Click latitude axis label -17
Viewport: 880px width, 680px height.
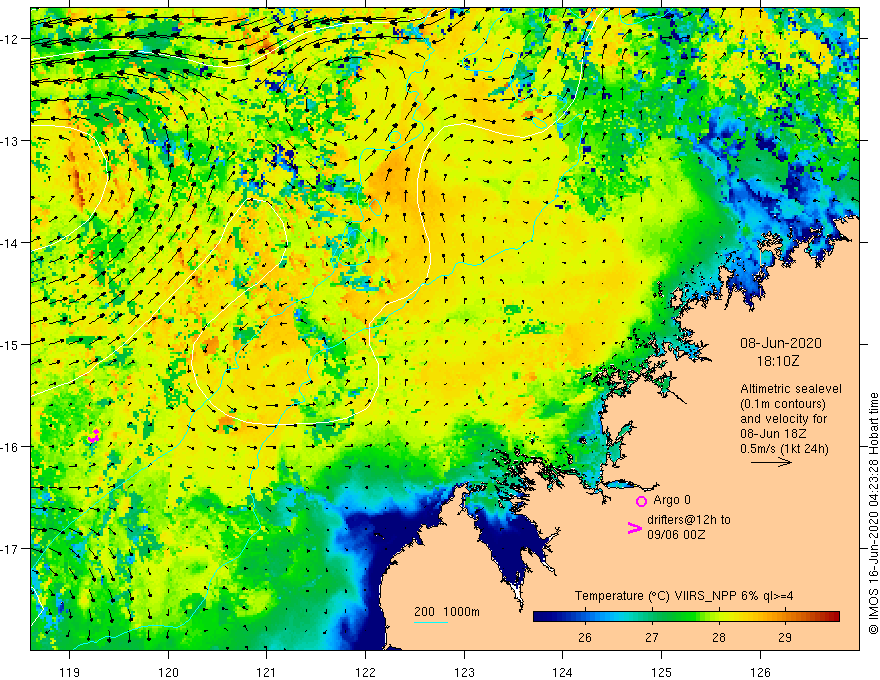(11, 549)
